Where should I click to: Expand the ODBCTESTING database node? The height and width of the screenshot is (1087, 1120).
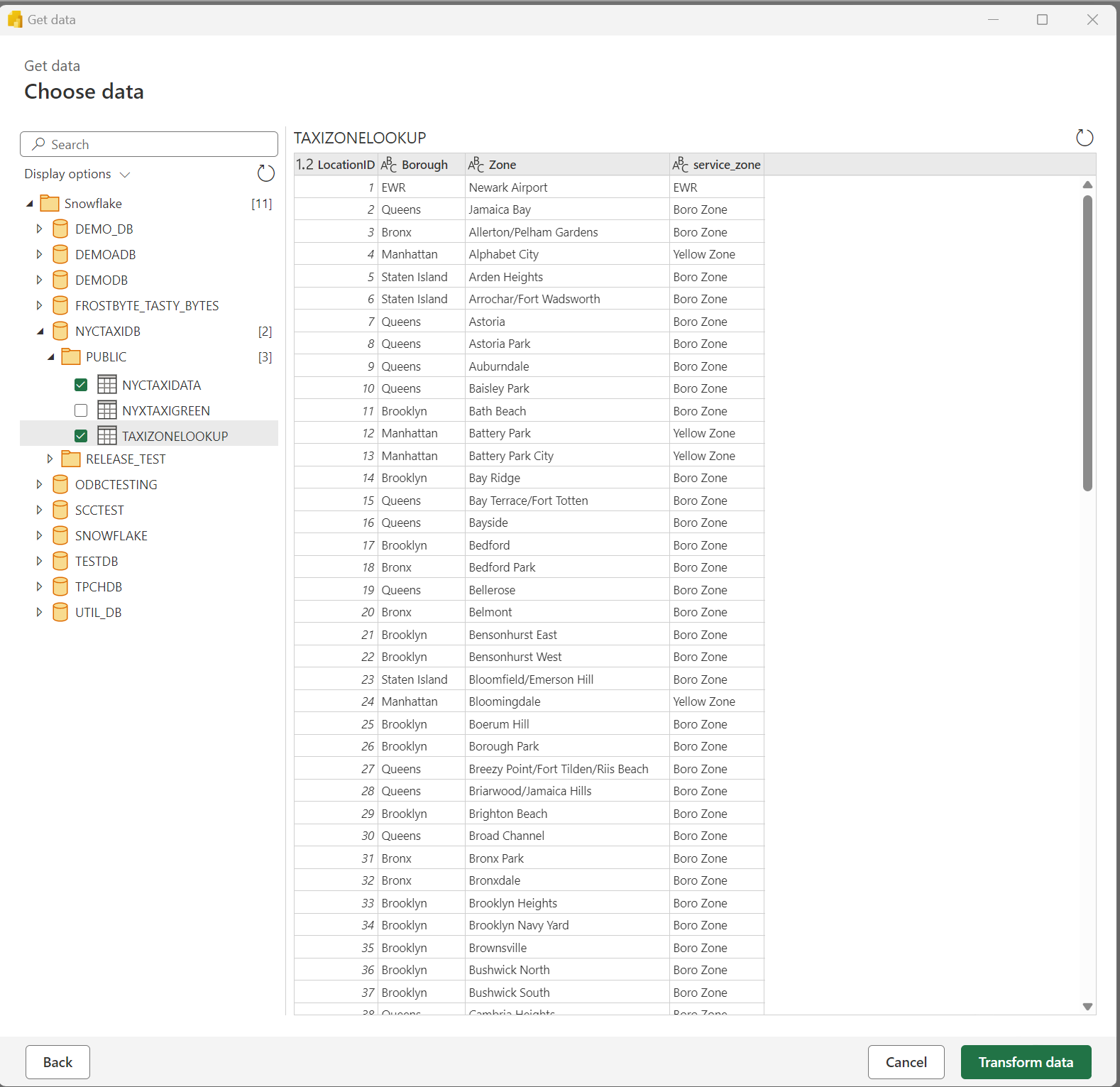[x=39, y=484]
